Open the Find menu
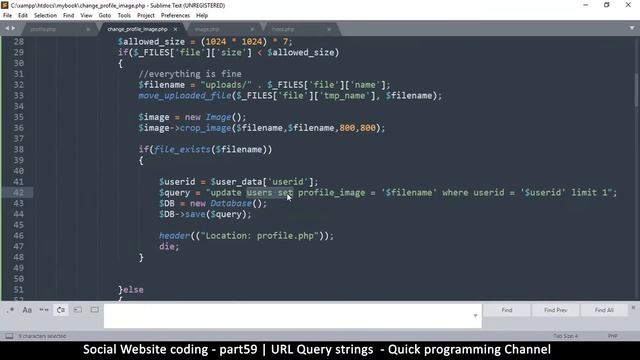Screen dimensions: 640x360 point(69,16)
